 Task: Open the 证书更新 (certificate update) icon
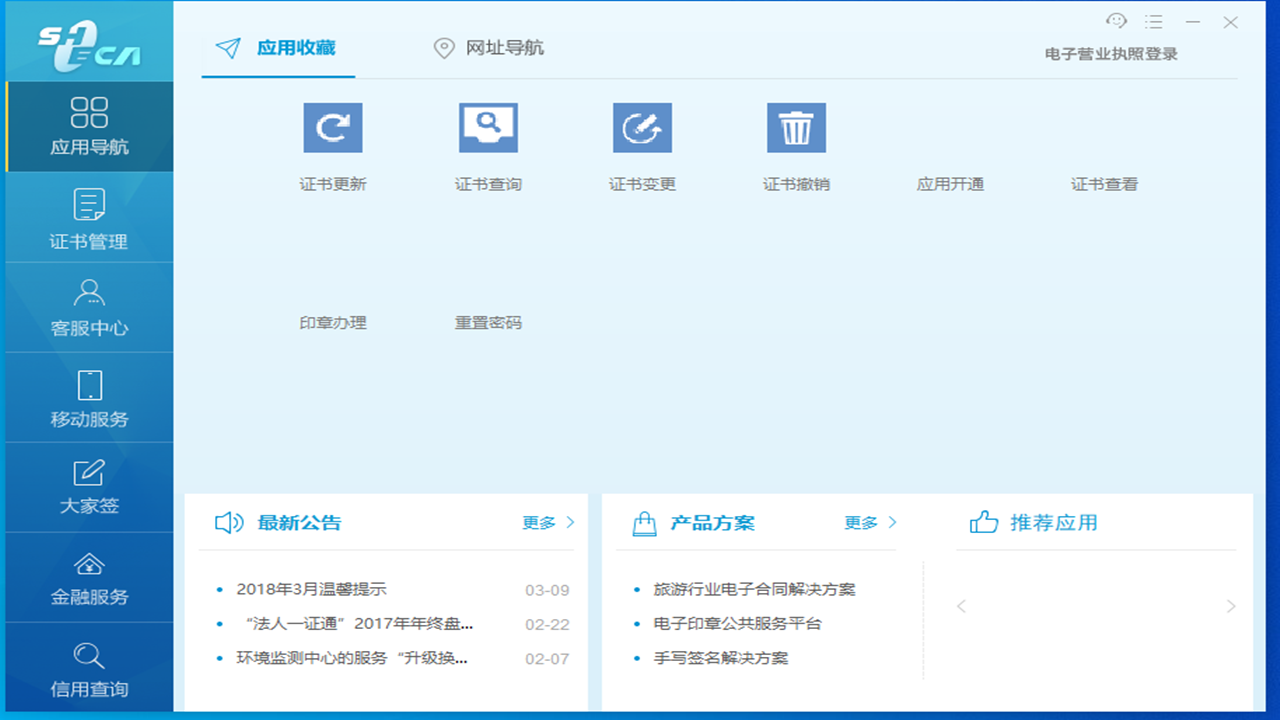pyautogui.click(x=333, y=127)
